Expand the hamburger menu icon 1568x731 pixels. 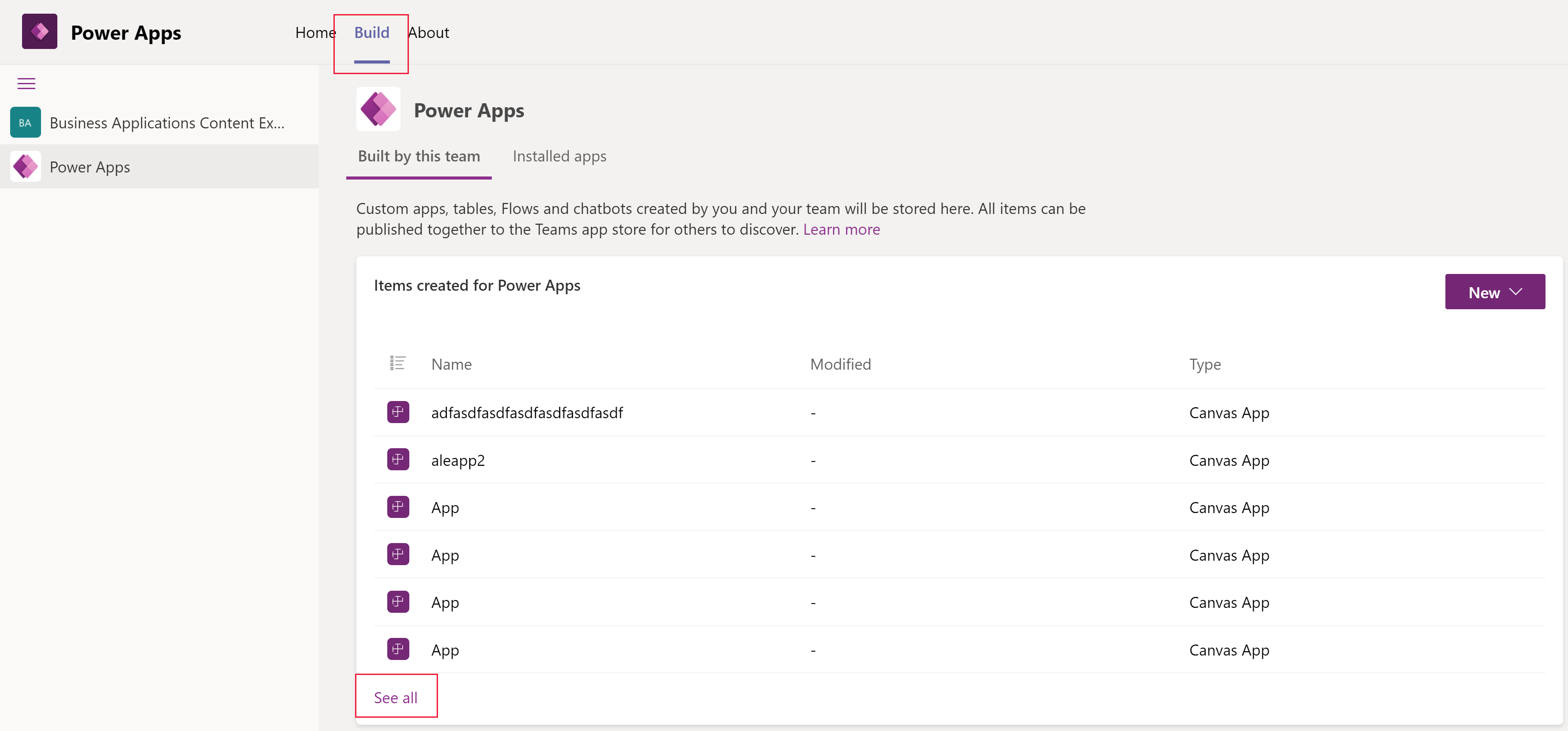pos(26,83)
